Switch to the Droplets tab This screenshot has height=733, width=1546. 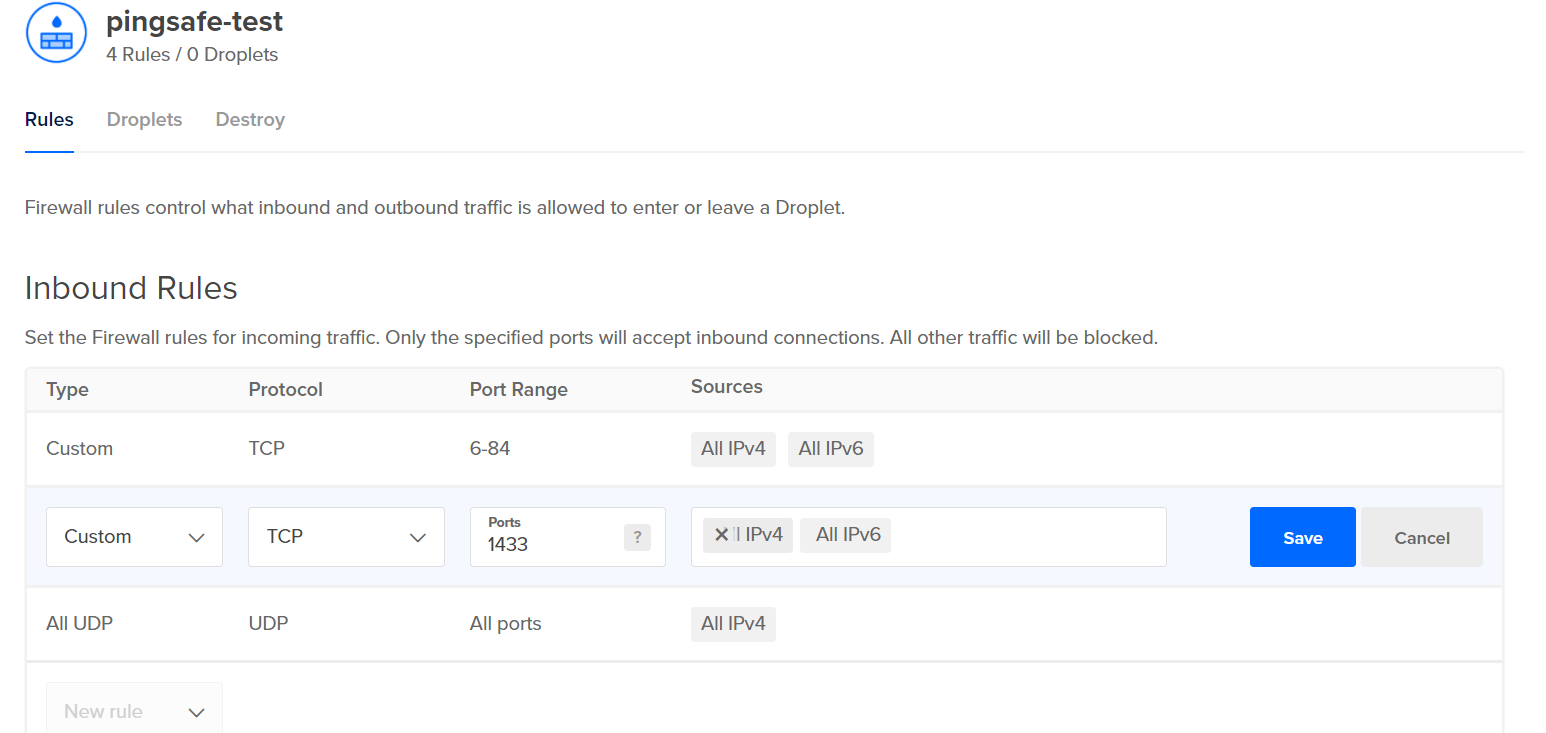[144, 120]
